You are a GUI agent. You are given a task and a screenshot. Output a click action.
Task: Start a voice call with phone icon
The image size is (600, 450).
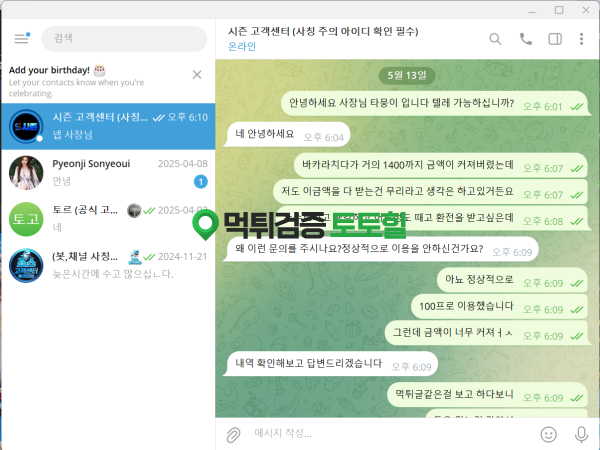pyautogui.click(x=525, y=39)
